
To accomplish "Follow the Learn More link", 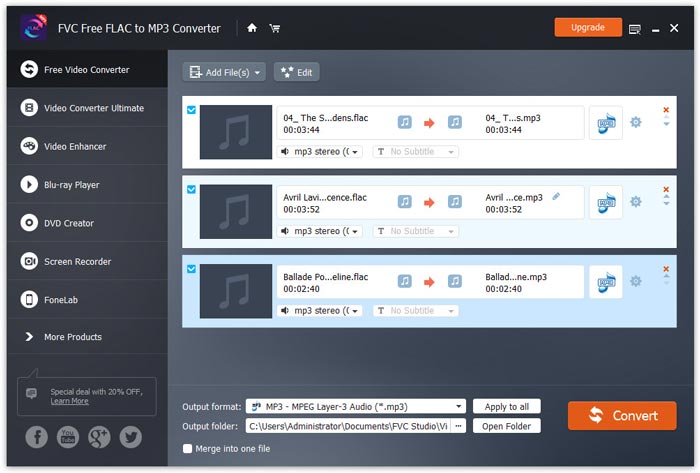I will [69, 401].
